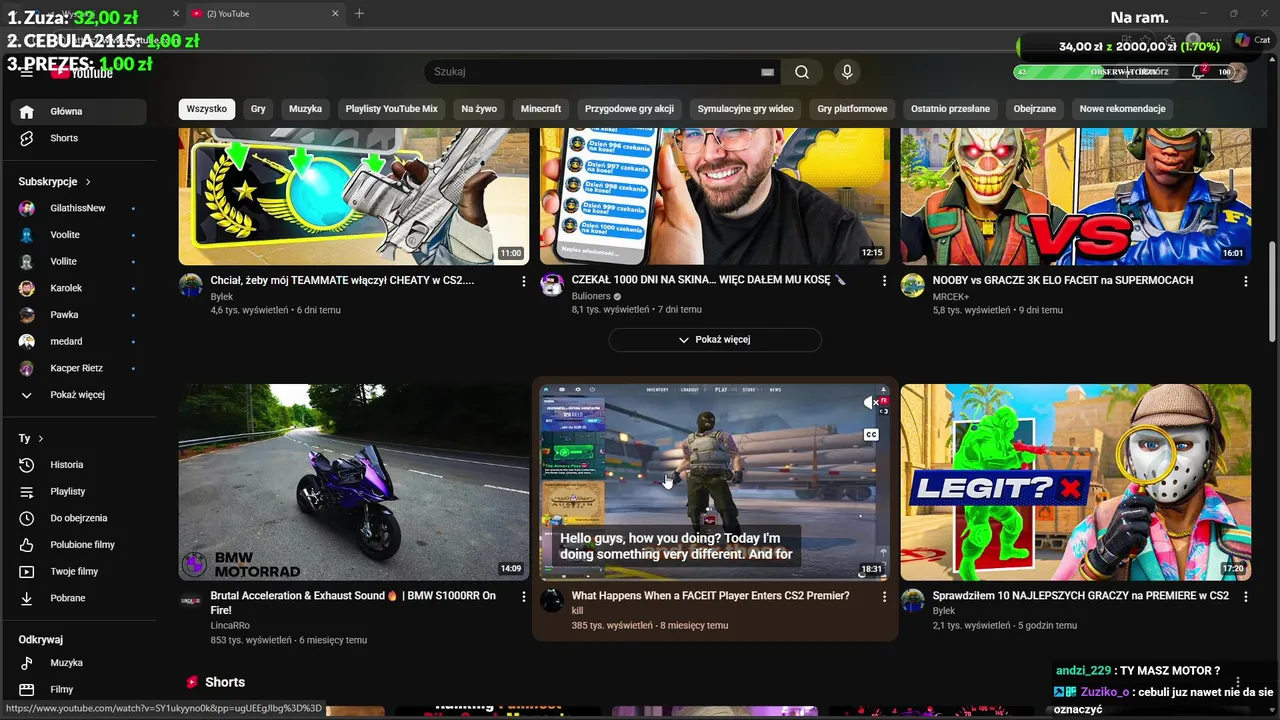The width and height of the screenshot is (1280, 720).
Task: Open Kacper Rietz subscription channel
Action: pyautogui.click(x=78, y=368)
